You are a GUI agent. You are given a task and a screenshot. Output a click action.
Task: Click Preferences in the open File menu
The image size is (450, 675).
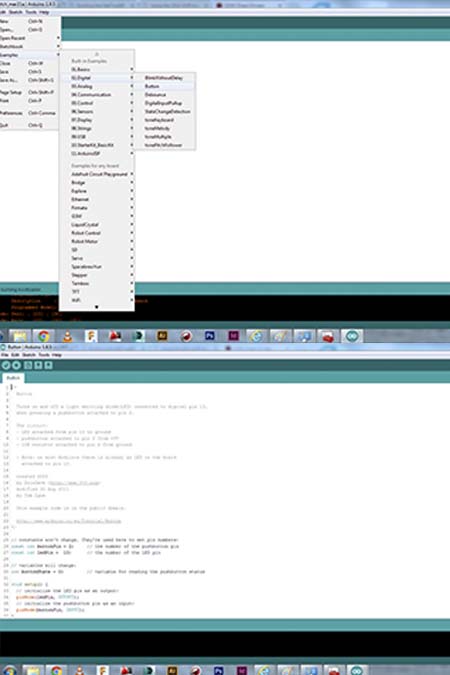tap(29, 113)
